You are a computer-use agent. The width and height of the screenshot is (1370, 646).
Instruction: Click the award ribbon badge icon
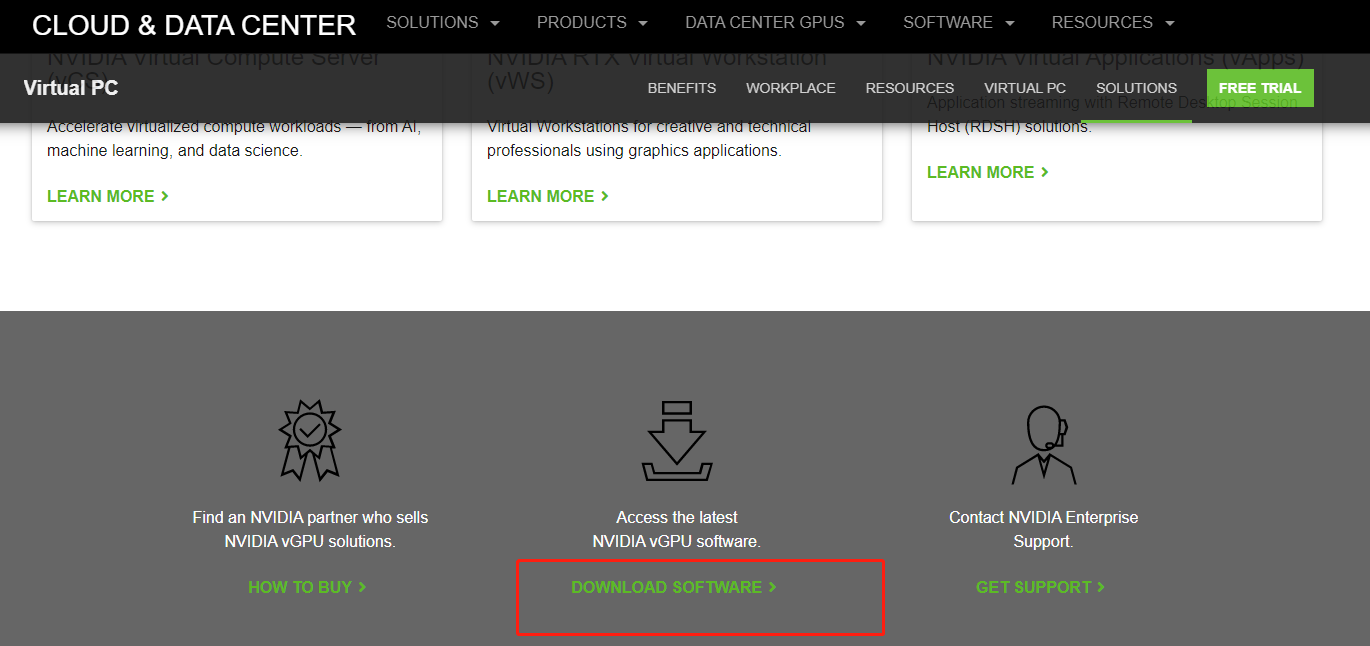(x=310, y=441)
